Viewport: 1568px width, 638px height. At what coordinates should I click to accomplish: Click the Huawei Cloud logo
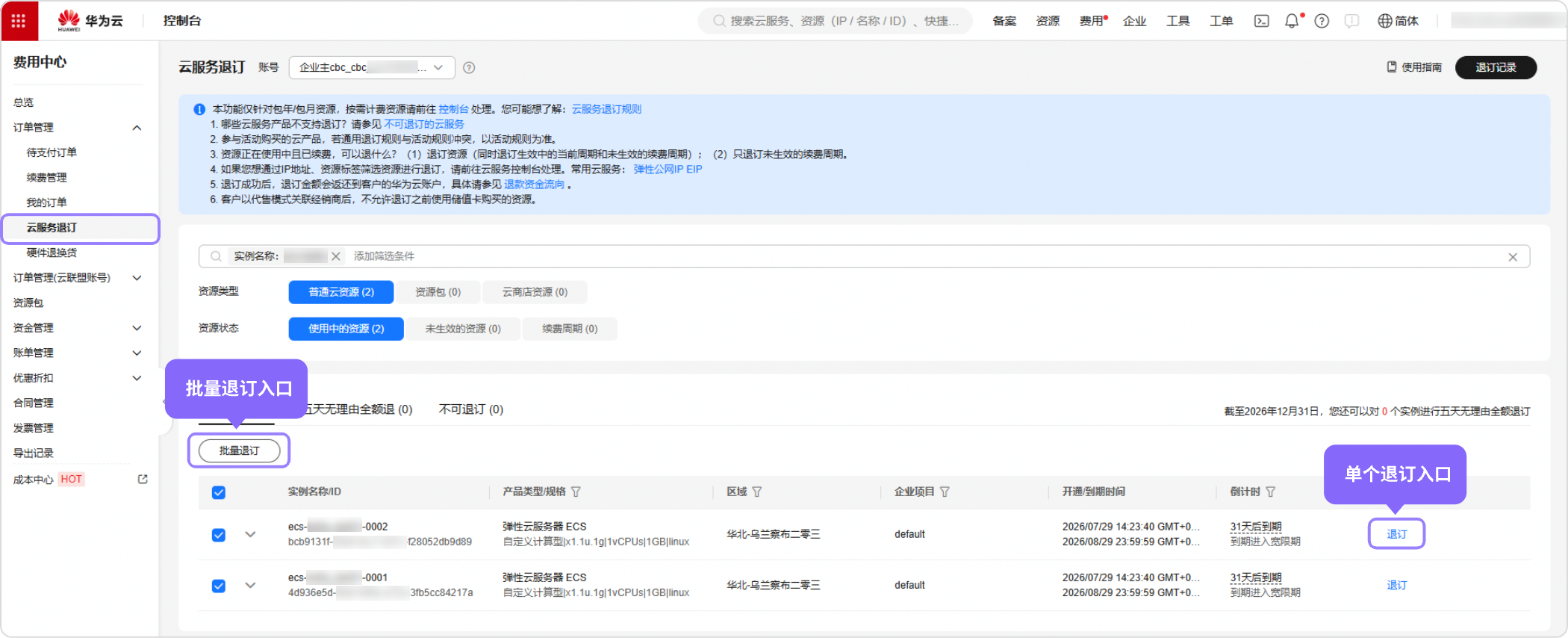(90, 21)
